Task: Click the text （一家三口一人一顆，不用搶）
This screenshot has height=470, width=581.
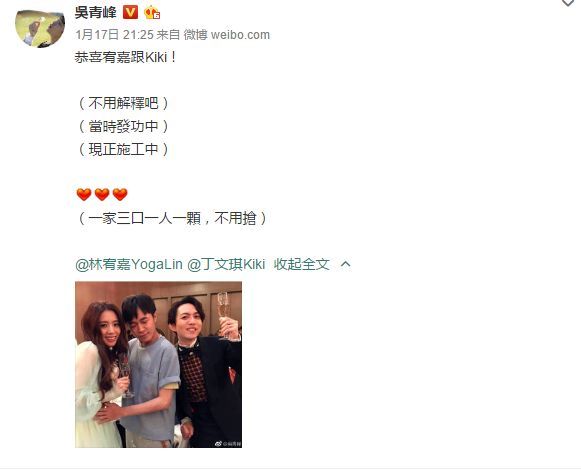Action: (x=172, y=219)
